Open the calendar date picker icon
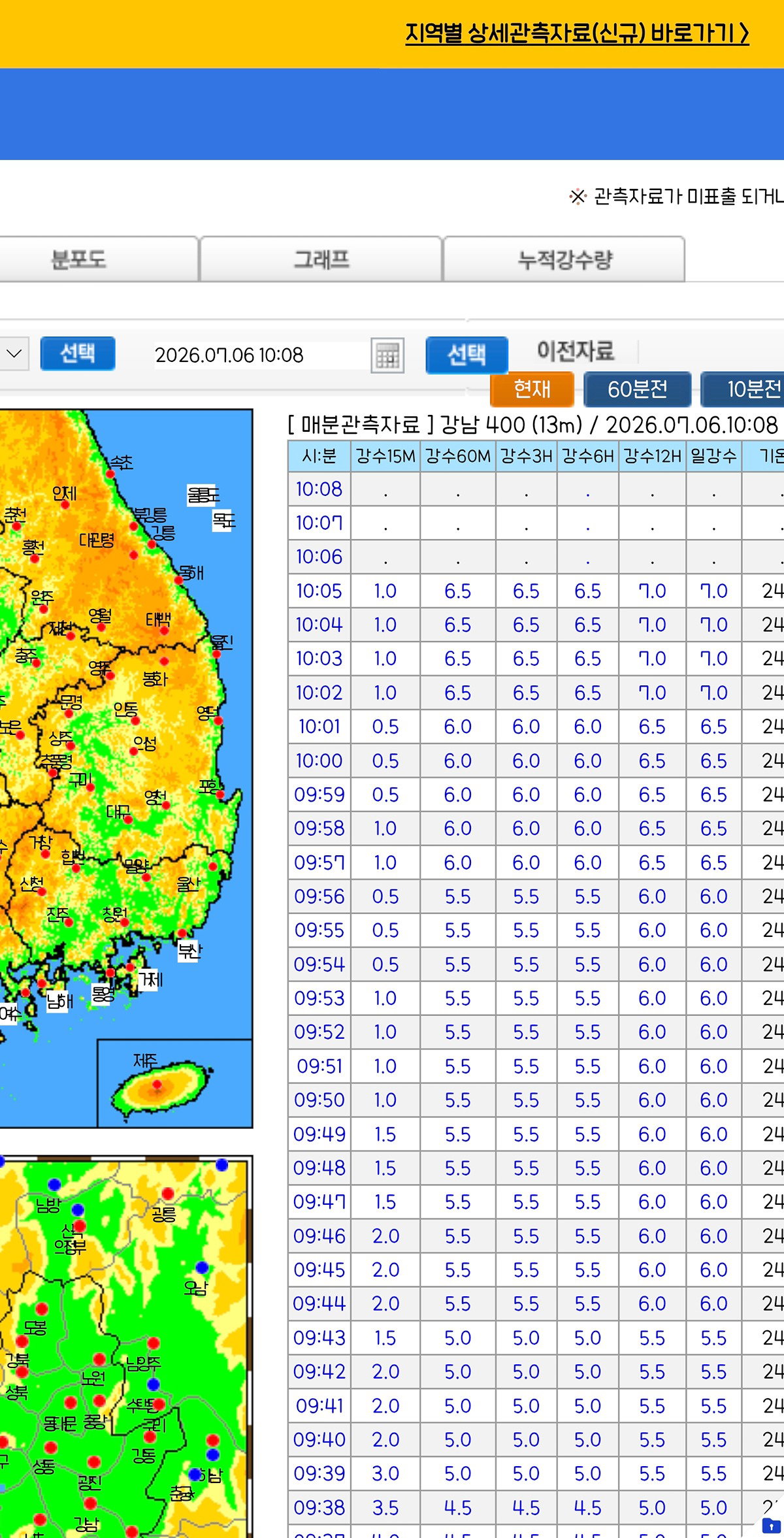The height and width of the screenshot is (1538, 784). pyautogui.click(x=387, y=355)
